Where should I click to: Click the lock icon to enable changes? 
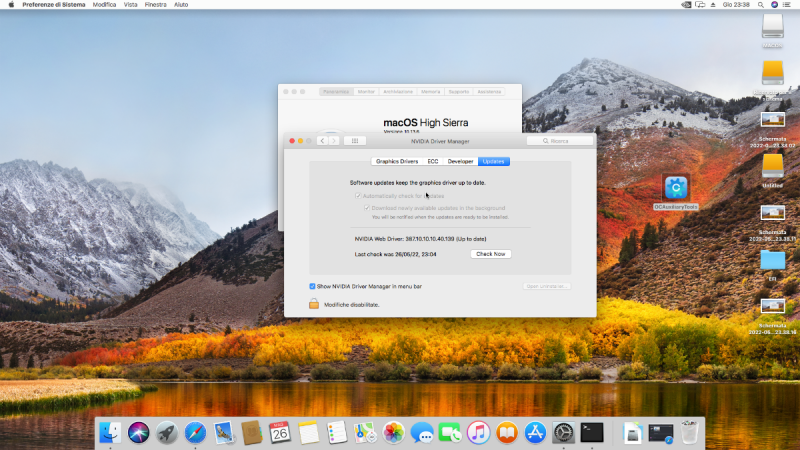pos(313,304)
